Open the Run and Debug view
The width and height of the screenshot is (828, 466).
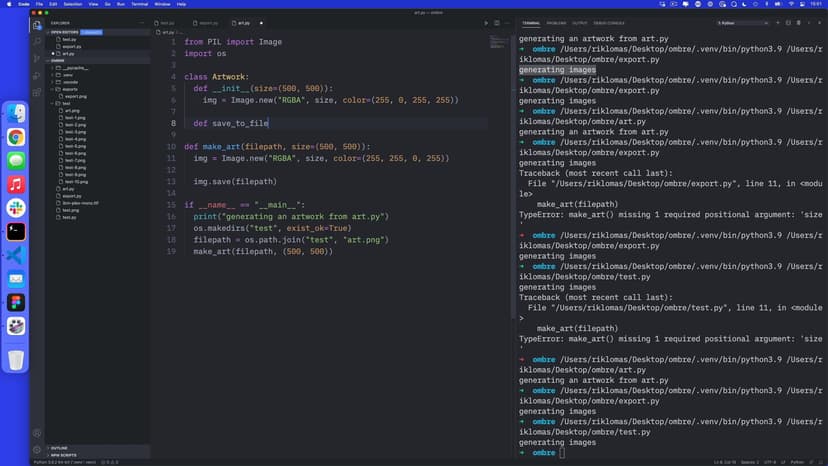37,75
